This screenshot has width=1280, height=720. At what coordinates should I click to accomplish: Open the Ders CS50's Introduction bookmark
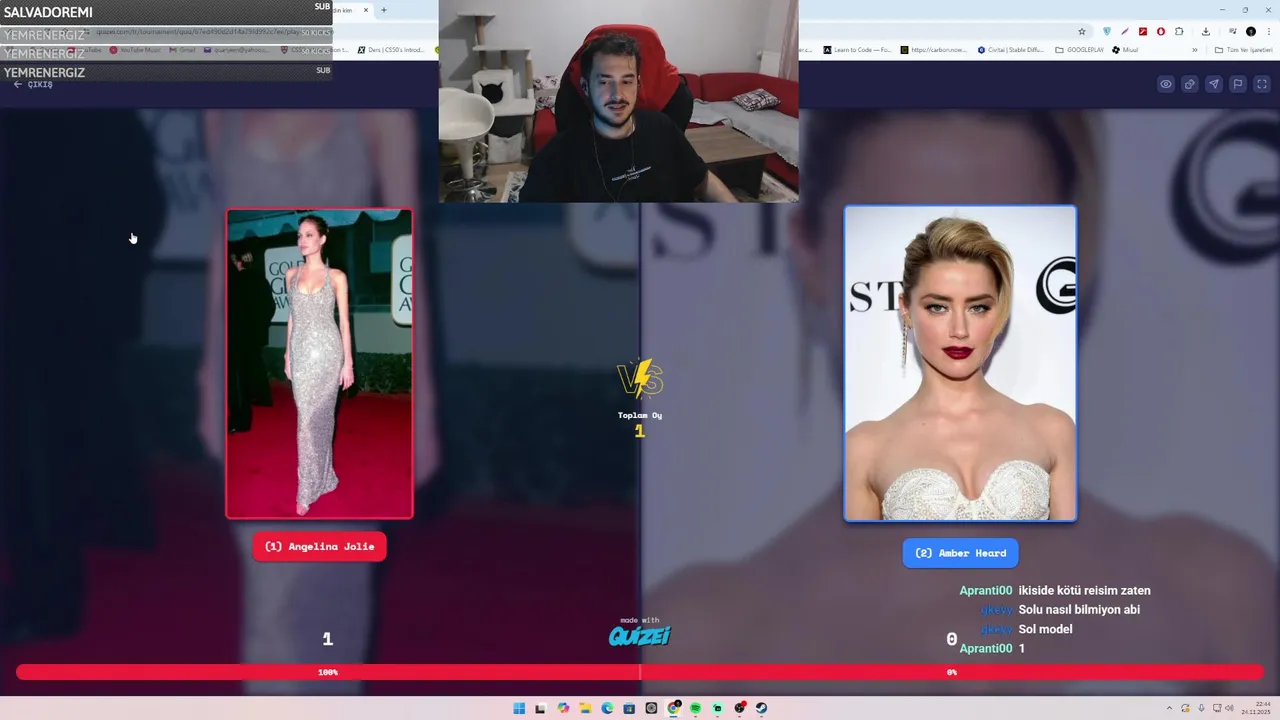click(391, 50)
